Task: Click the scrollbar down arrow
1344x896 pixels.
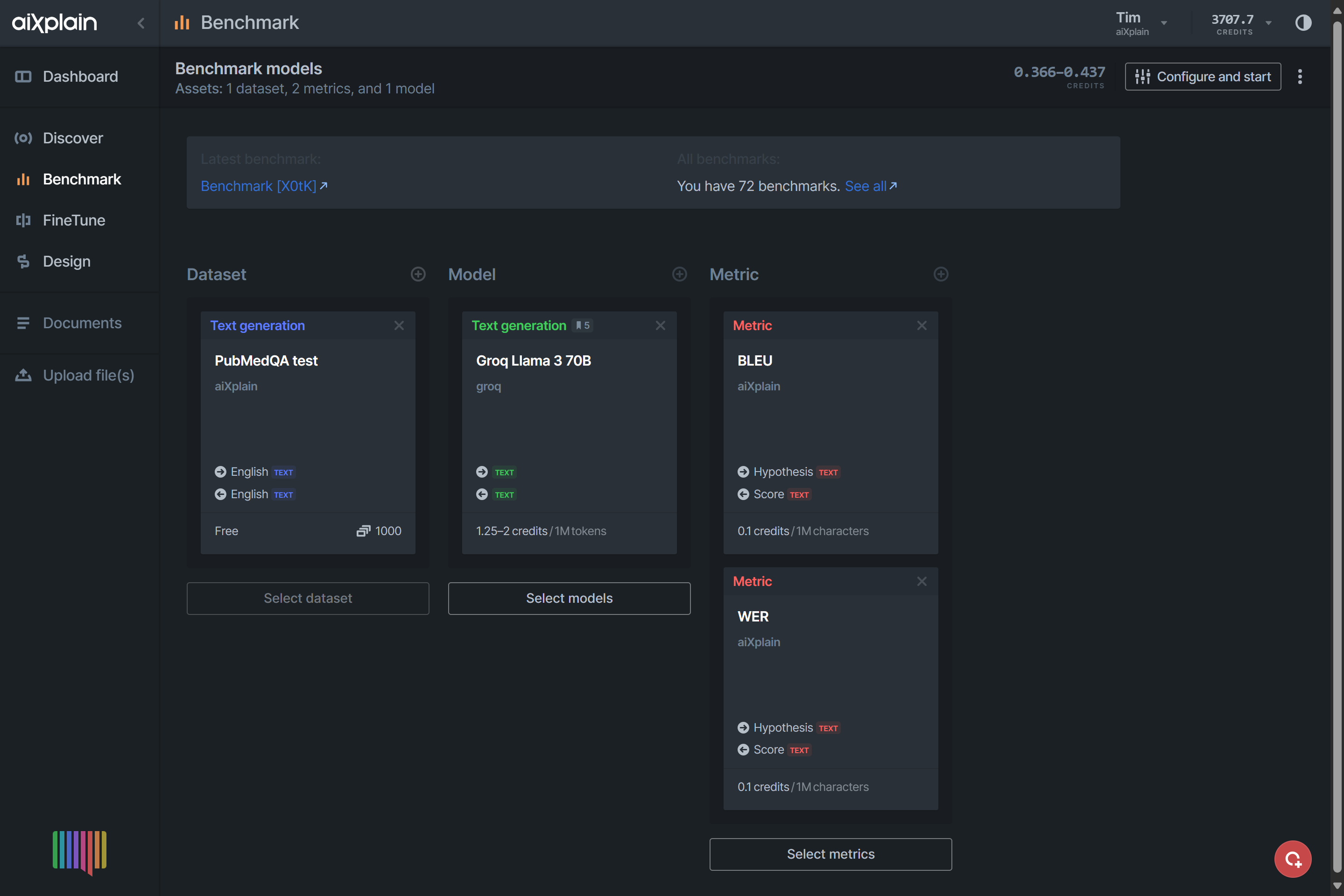Action: tap(1337, 886)
